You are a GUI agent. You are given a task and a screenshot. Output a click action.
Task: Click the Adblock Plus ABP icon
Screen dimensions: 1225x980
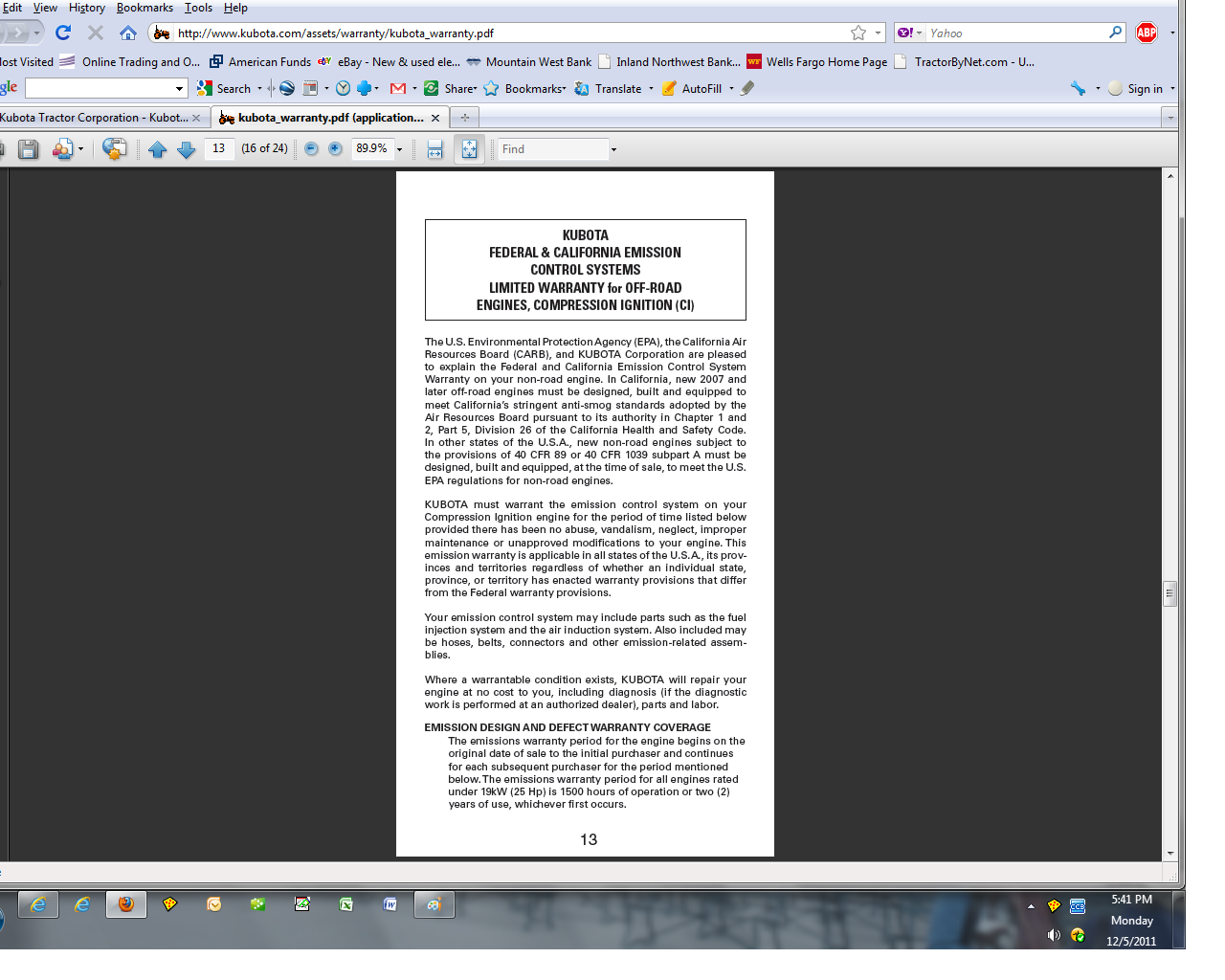[x=1146, y=33]
